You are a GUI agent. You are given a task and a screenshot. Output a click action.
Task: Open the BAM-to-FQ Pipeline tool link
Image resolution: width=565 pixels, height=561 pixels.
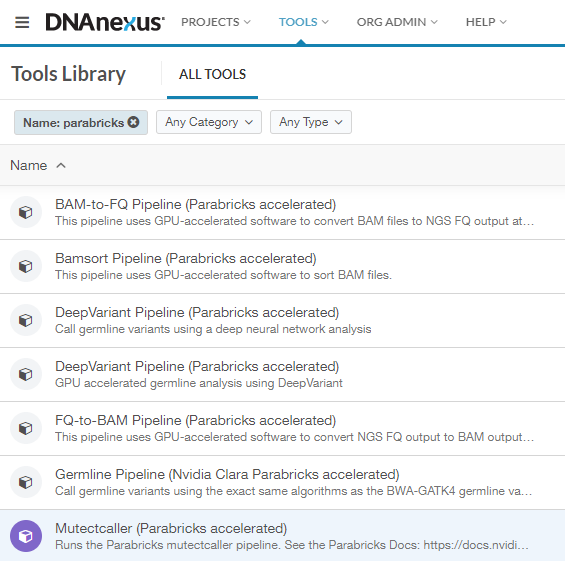[195, 204]
